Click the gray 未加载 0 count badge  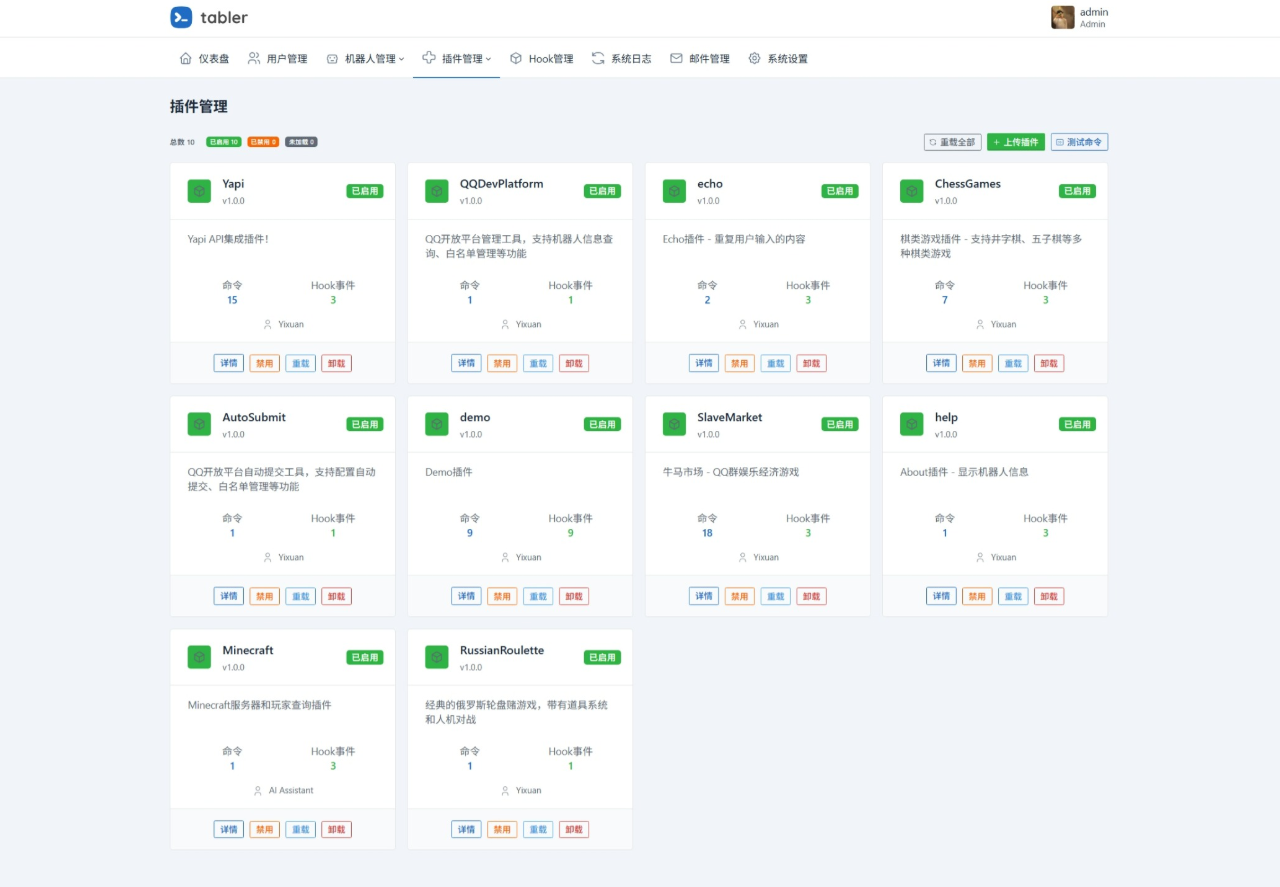pos(301,142)
